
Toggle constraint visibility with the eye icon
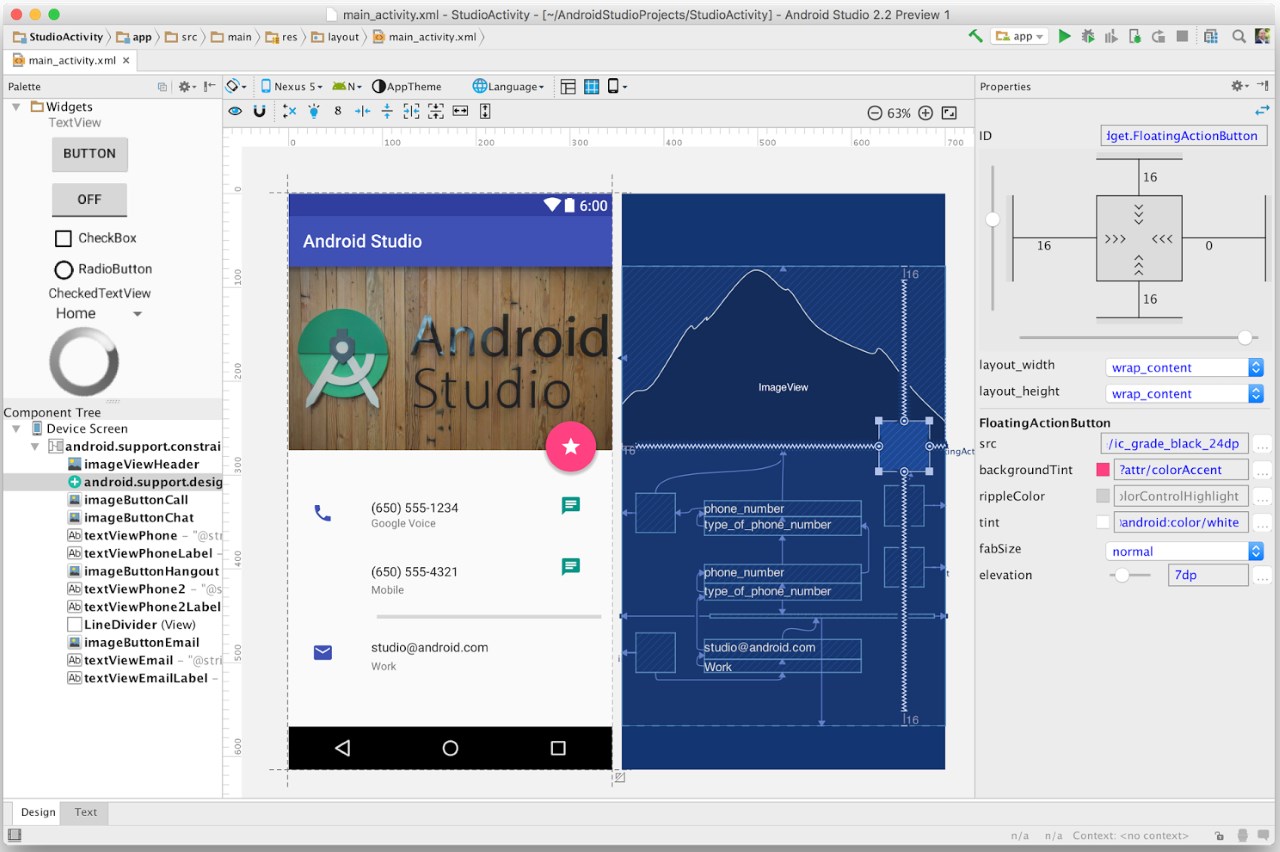pyautogui.click(x=236, y=111)
